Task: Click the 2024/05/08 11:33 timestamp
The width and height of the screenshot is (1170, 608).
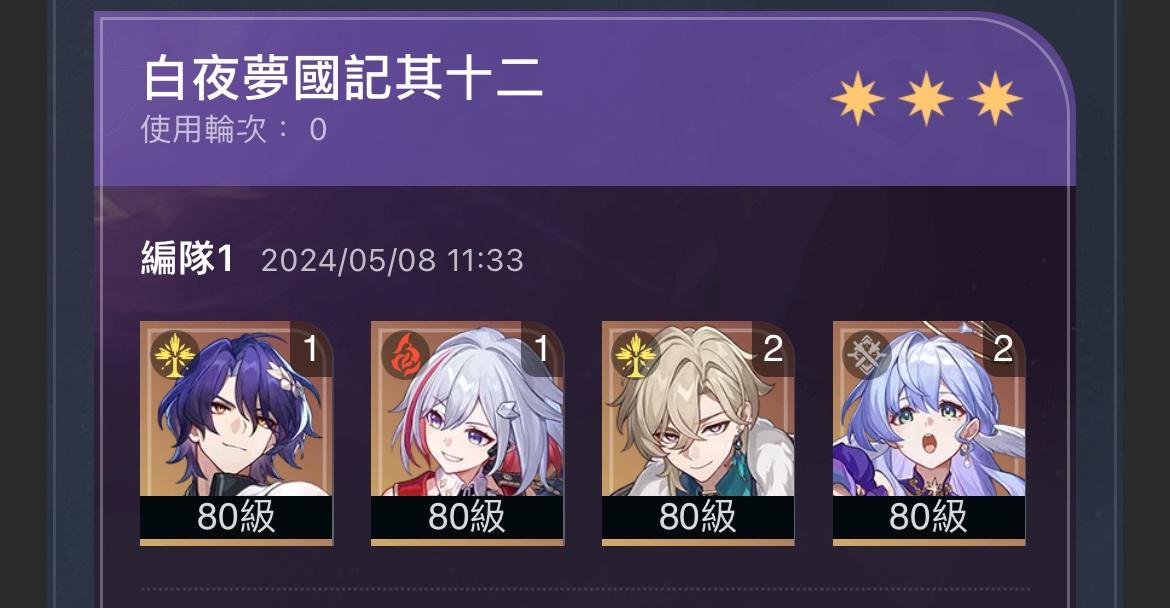Action: click(x=392, y=260)
